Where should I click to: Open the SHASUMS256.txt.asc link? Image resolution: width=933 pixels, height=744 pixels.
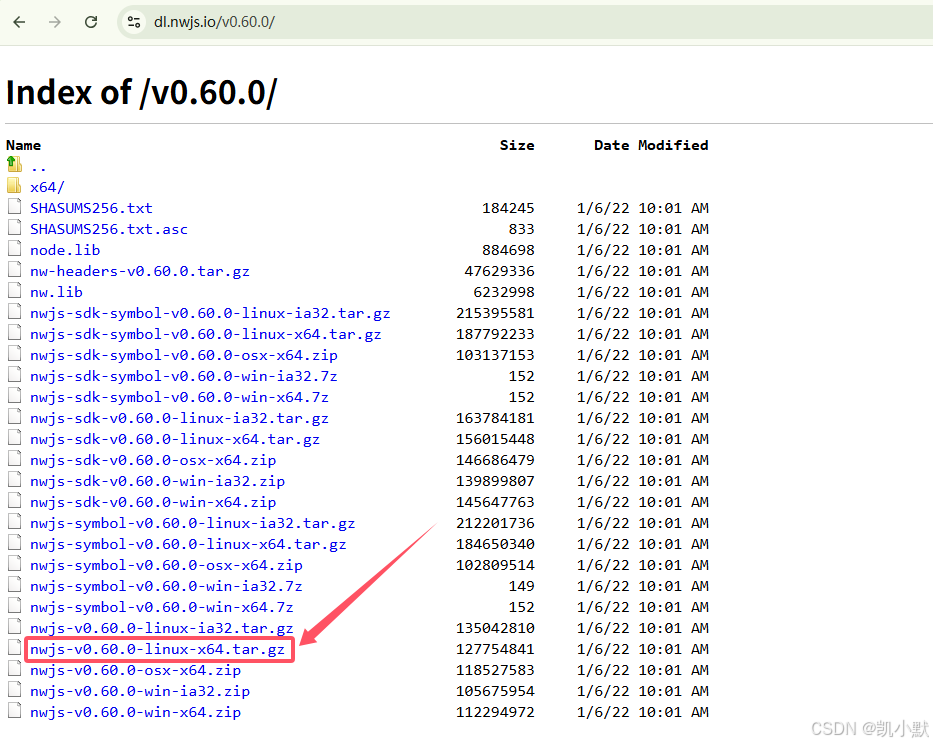(109, 229)
